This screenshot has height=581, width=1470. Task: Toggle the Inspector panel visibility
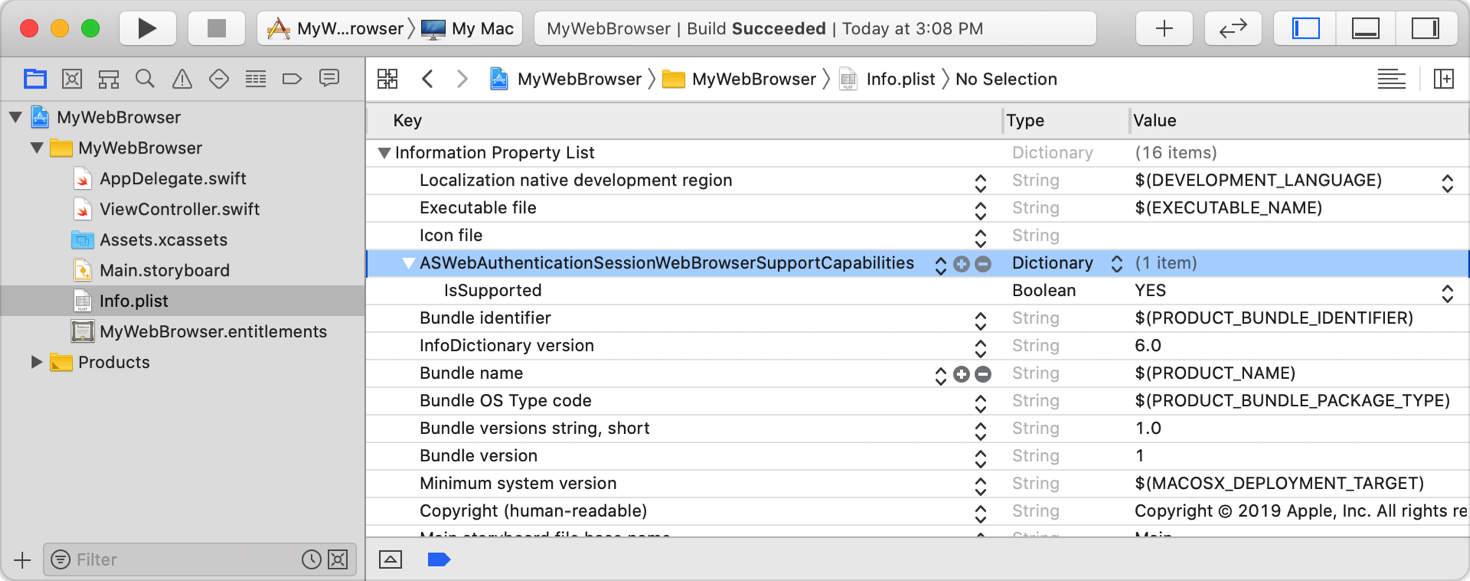pyautogui.click(x=1427, y=27)
